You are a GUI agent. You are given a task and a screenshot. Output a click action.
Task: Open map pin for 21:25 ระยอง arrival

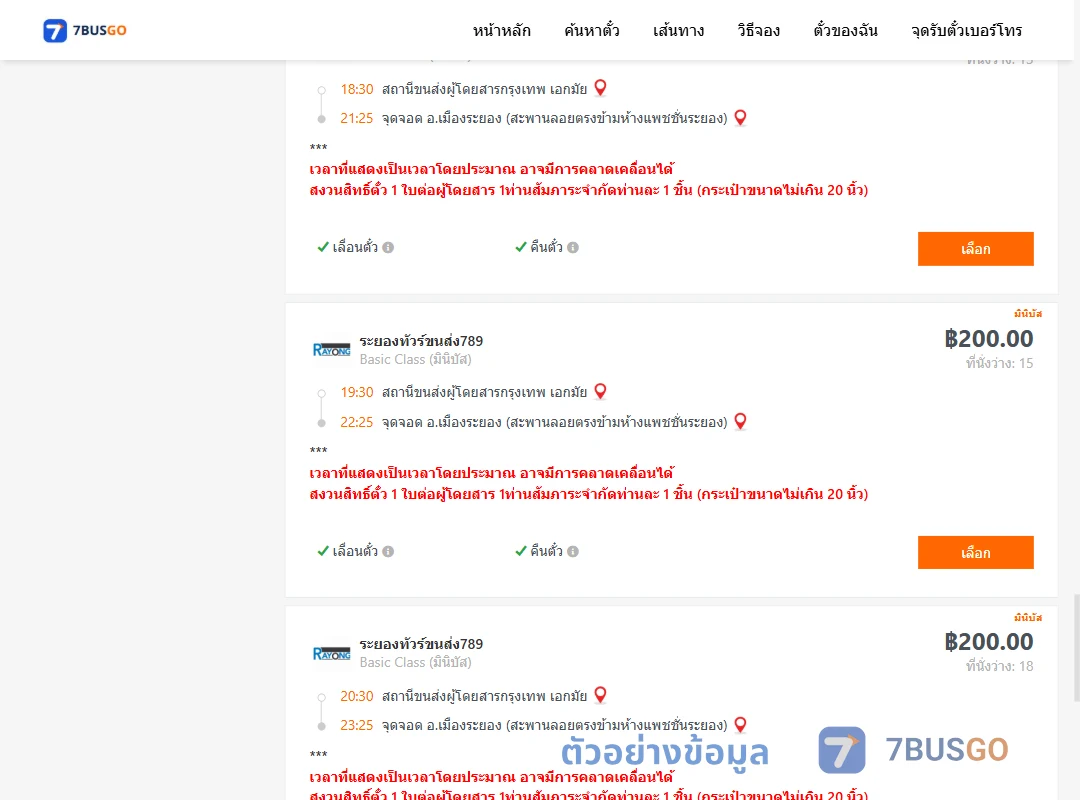pyautogui.click(x=740, y=117)
